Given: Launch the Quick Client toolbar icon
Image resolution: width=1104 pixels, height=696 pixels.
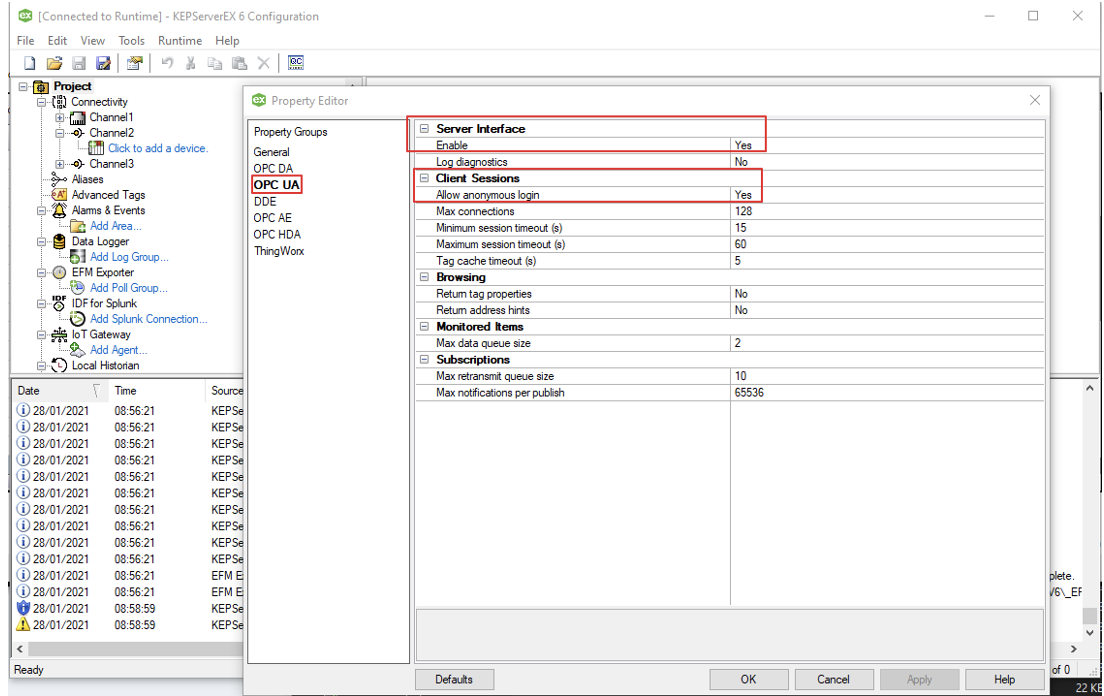Looking at the screenshot, I should coord(296,63).
